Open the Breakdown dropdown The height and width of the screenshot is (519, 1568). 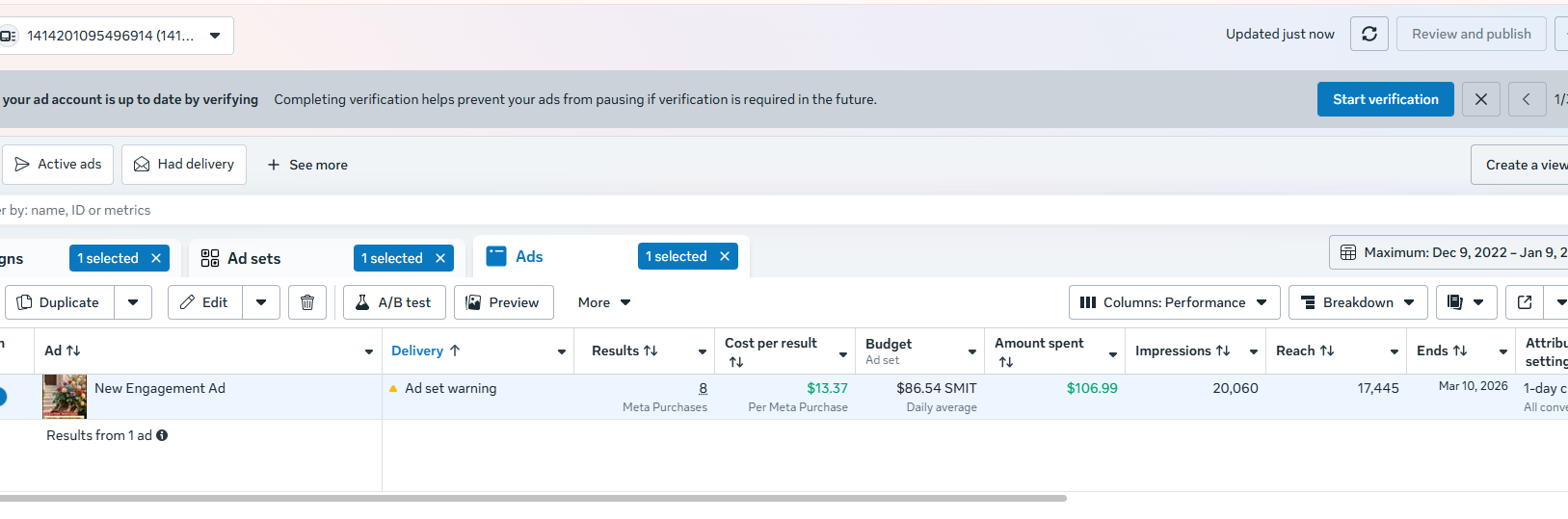pos(1357,302)
